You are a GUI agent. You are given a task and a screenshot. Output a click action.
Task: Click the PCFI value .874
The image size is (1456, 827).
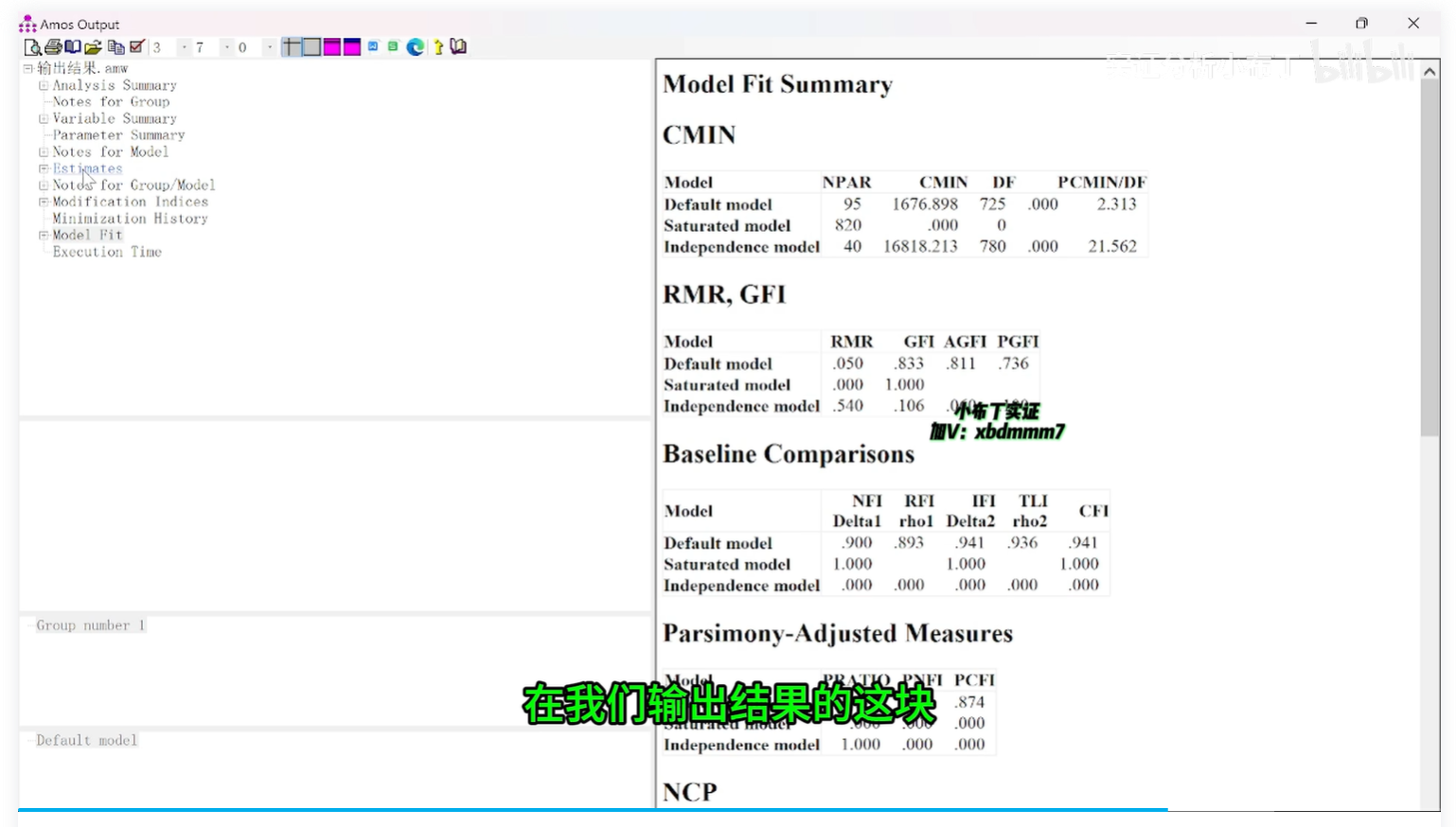tap(969, 701)
